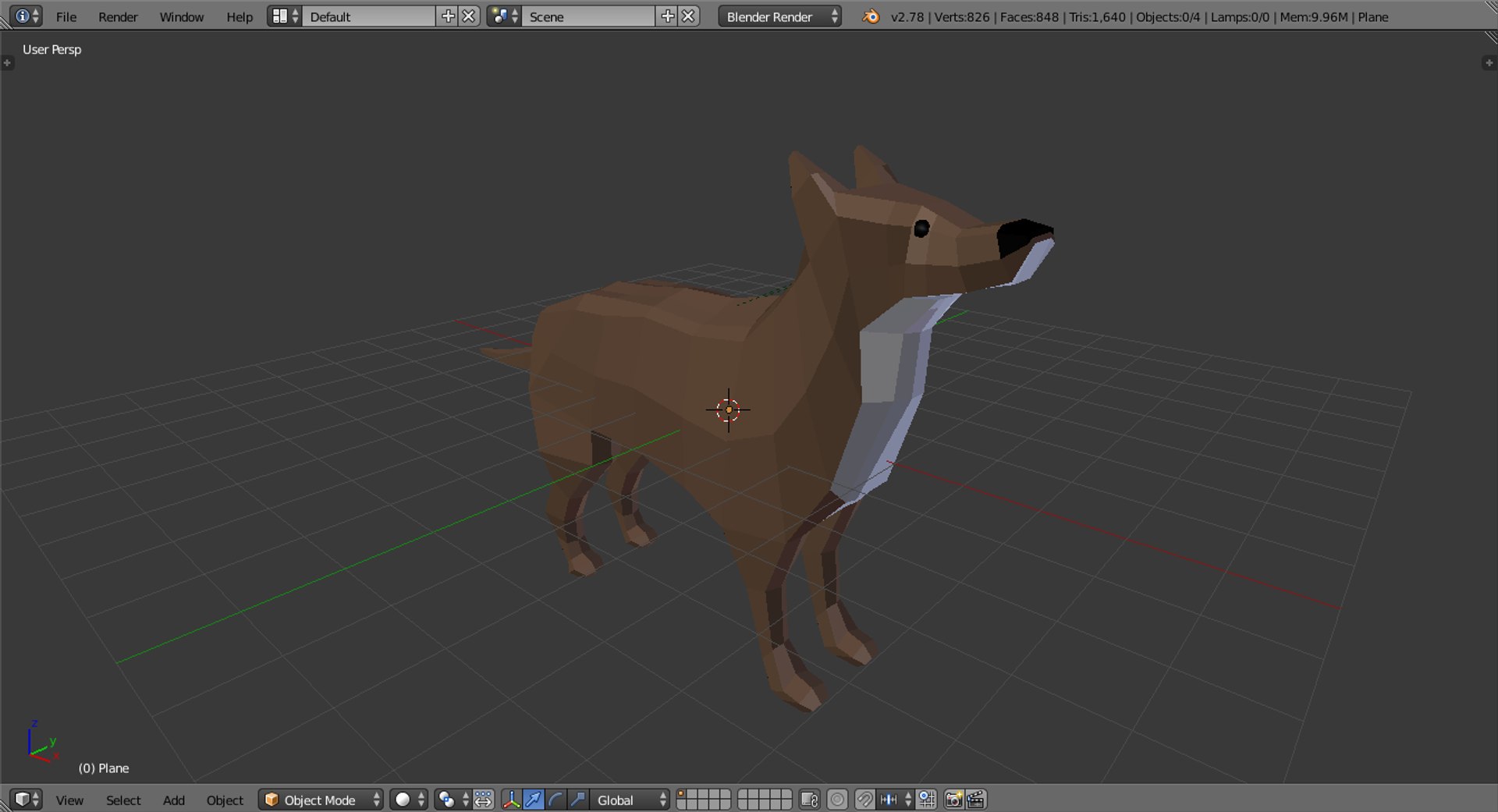Viewport: 1498px width, 812px height.
Task: Browse screen layouts icon
Action: [x=285, y=16]
